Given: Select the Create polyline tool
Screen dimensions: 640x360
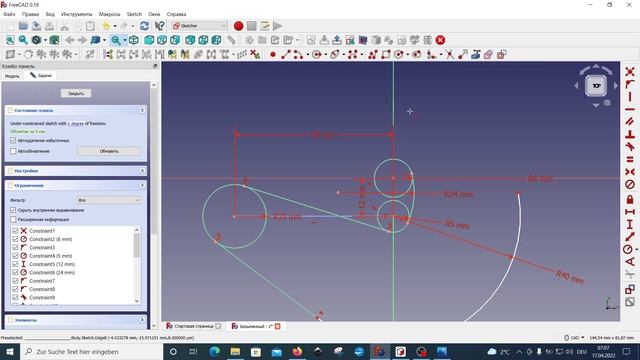Looking at the screenshot, I should 373,54.
